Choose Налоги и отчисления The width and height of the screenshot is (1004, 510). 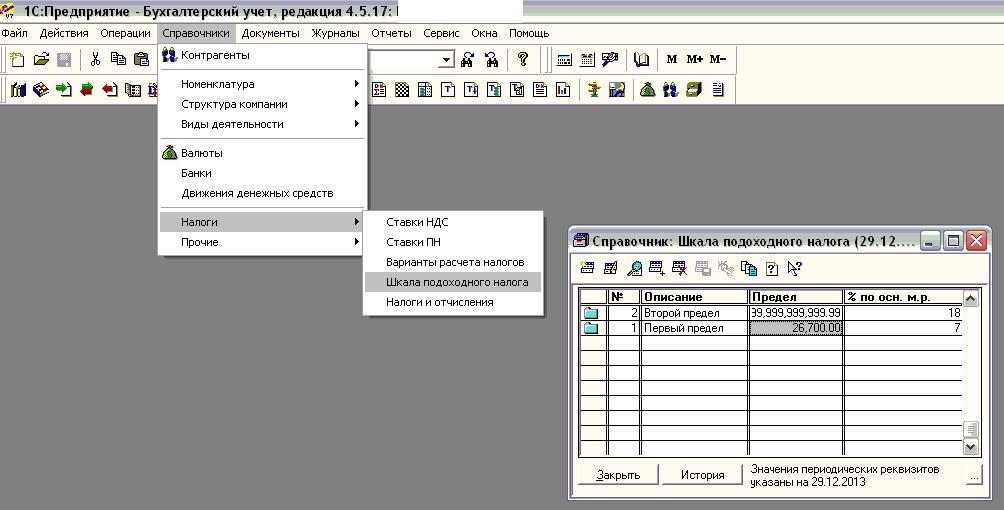click(x=453, y=302)
